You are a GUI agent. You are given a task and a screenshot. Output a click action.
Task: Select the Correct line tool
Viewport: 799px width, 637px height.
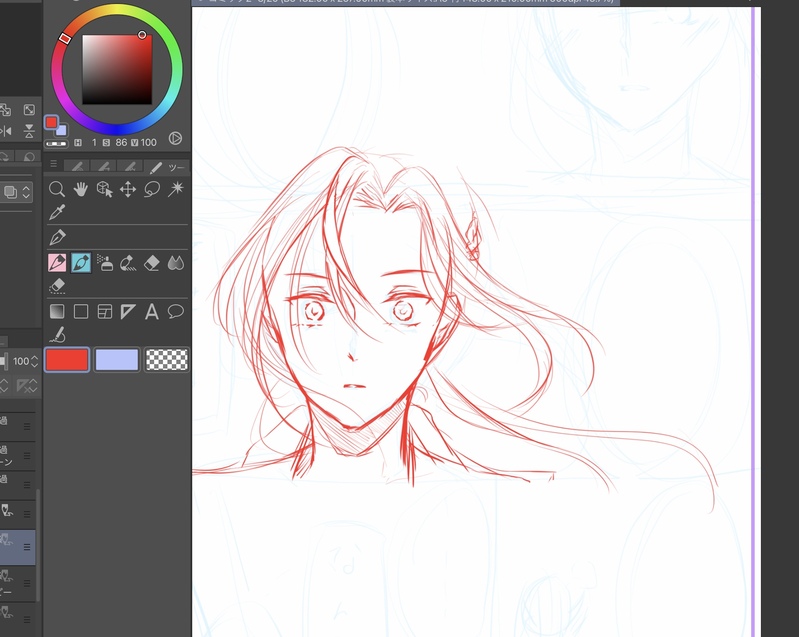coord(58,335)
